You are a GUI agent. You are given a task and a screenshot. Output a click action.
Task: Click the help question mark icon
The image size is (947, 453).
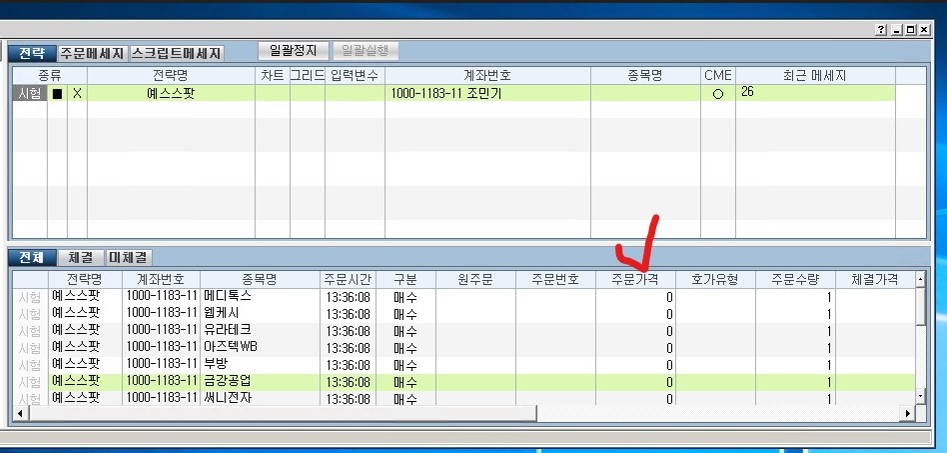pyautogui.click(x=880, y=31)
